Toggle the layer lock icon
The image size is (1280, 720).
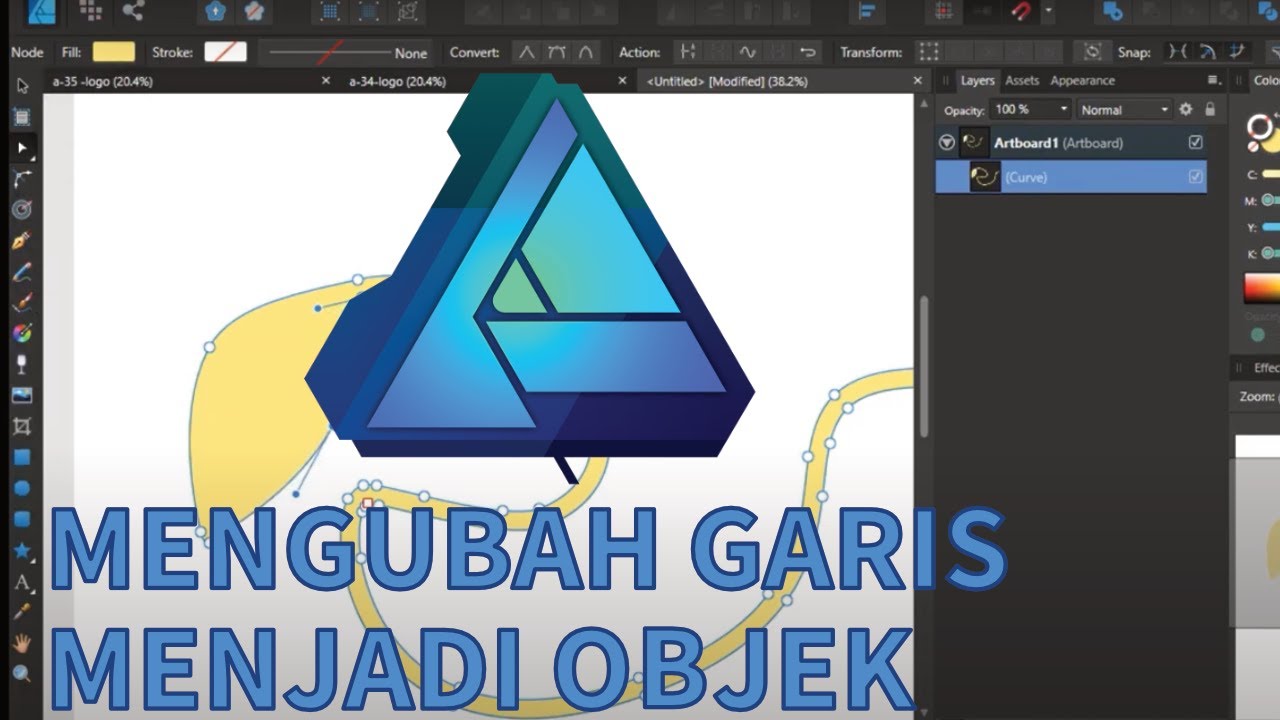pos(1210,109)
